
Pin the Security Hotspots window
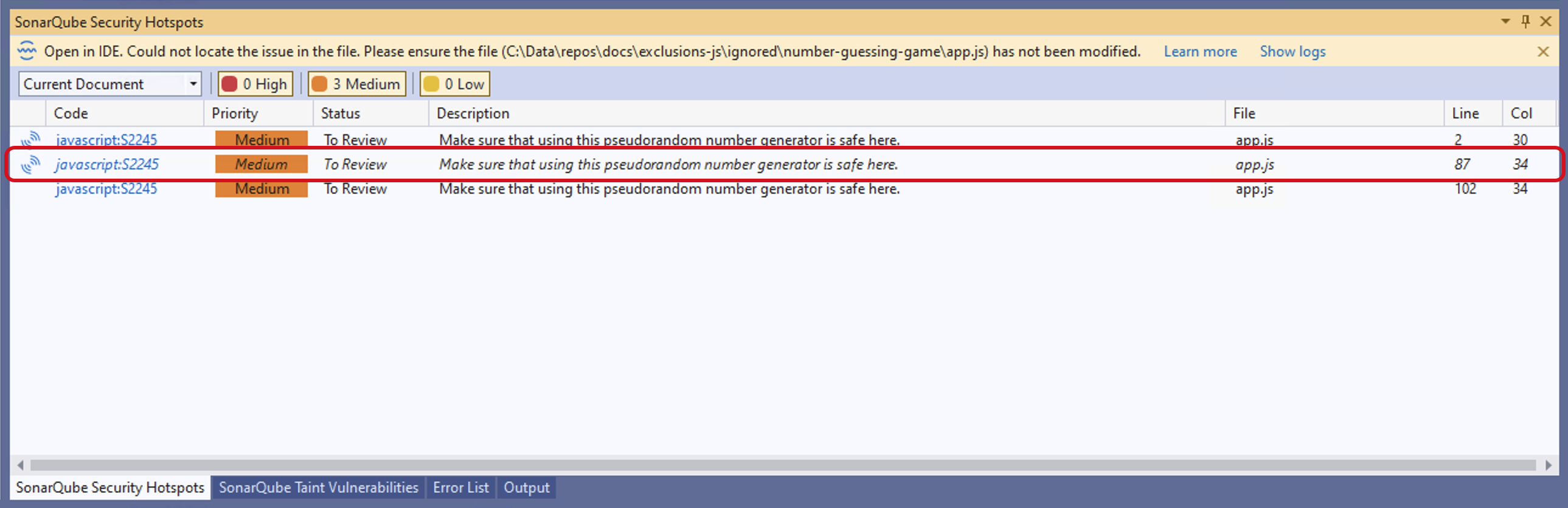point(1525,22)
